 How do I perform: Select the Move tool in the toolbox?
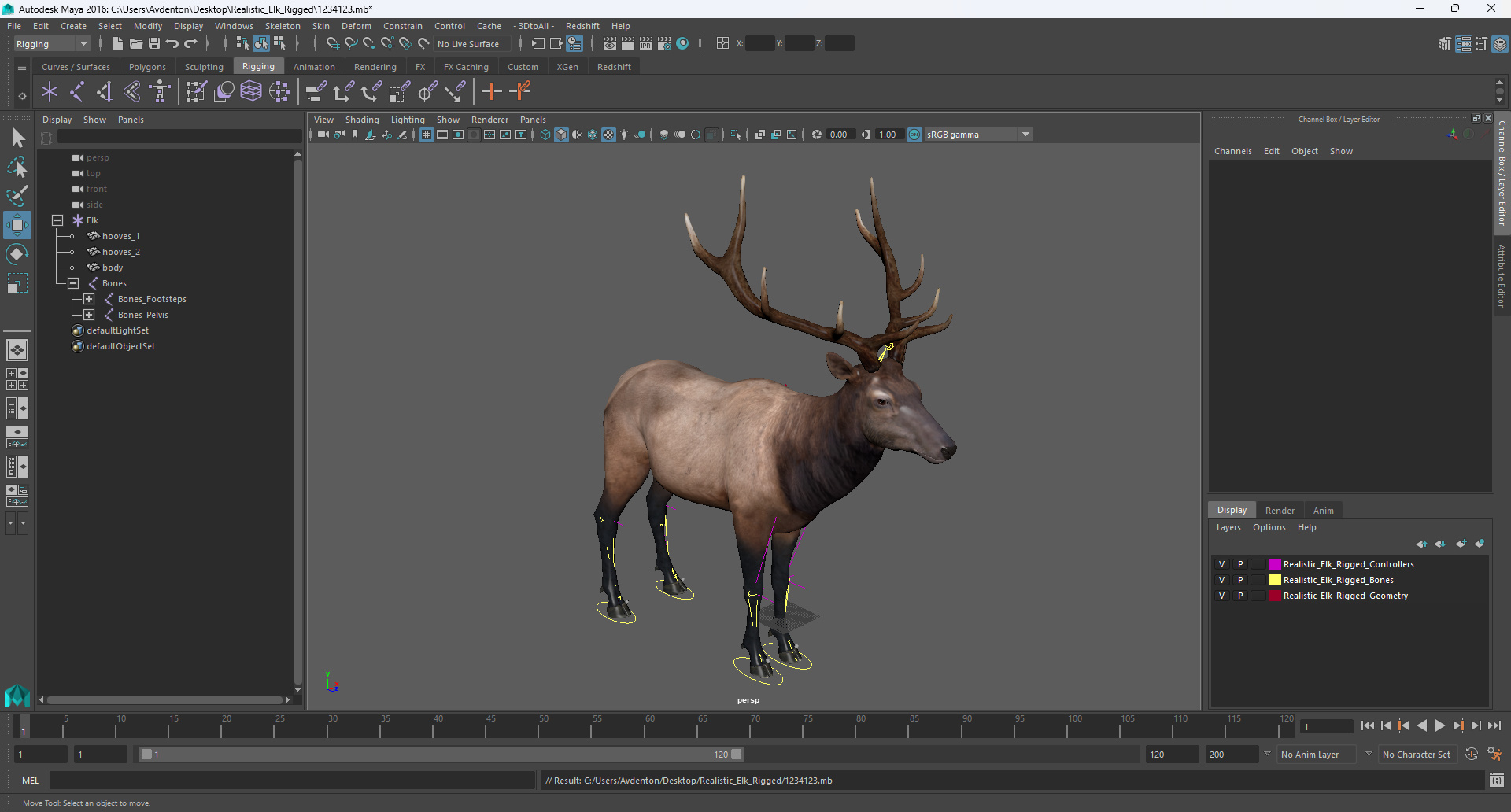point(17,225)
